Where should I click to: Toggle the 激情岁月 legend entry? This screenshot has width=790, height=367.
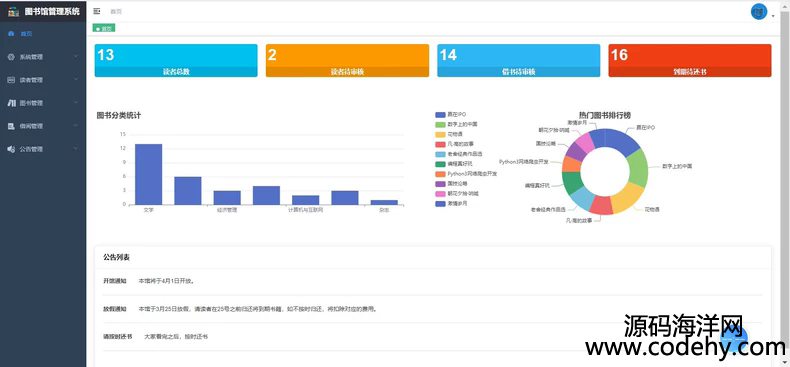click(x=451, y=204)
